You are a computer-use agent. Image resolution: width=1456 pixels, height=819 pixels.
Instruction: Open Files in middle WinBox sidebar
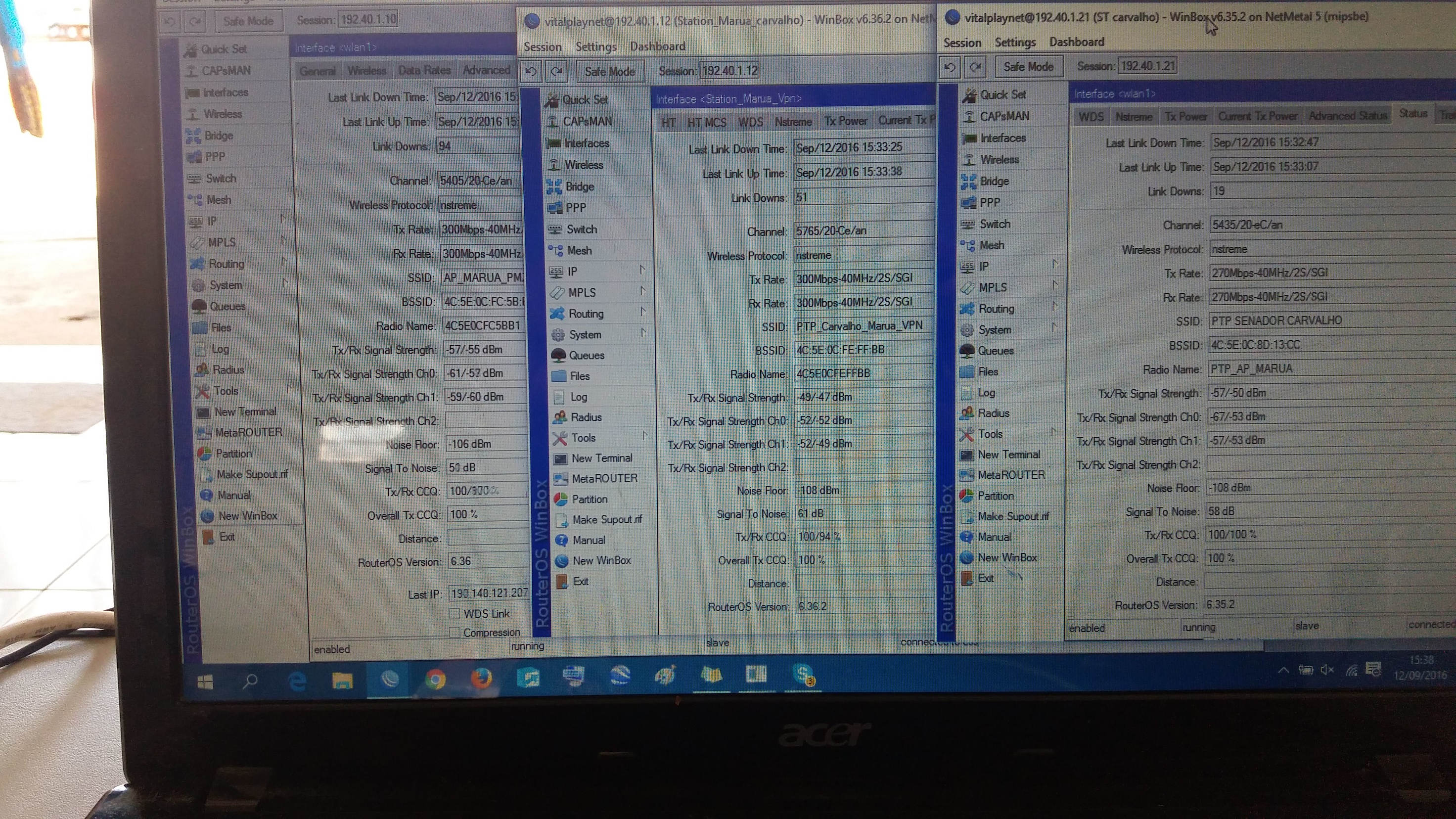click(571, 376)
